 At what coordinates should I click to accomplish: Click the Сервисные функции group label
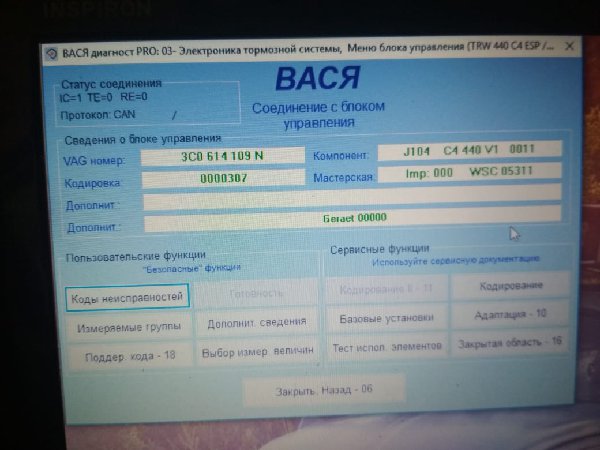(x=380, y=249)
